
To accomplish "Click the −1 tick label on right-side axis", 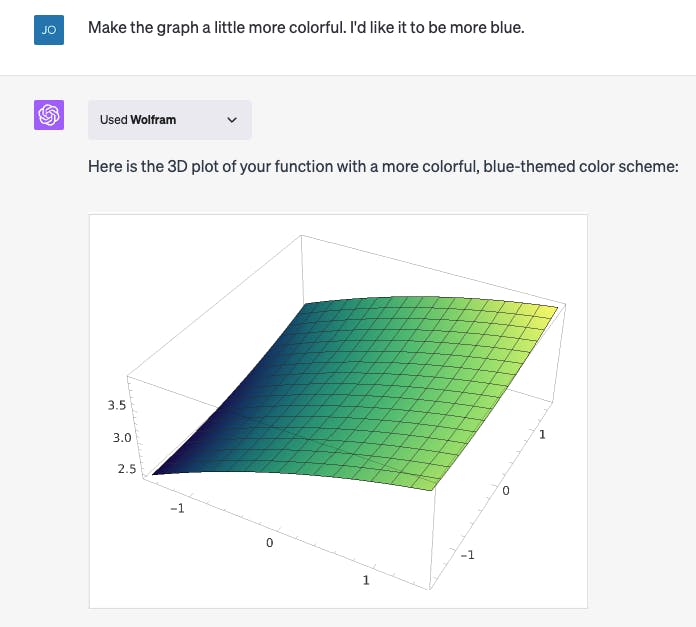I will pyautogui.click(x=467, y=553).
